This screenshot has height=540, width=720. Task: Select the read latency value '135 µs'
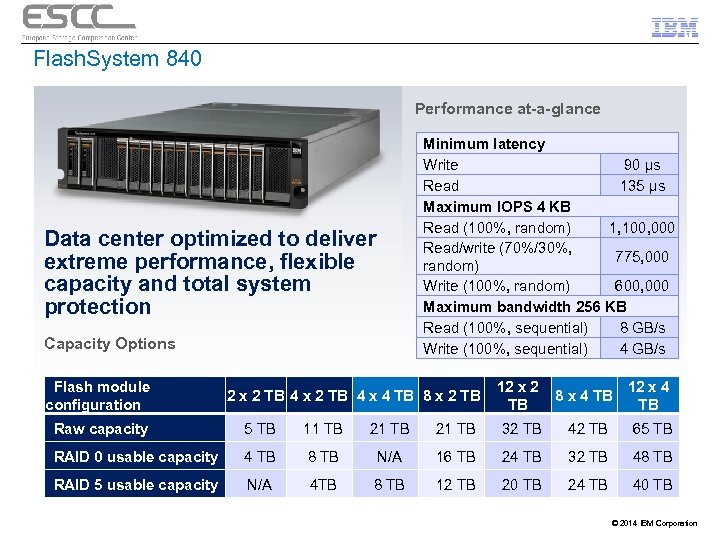coord(642,186)
